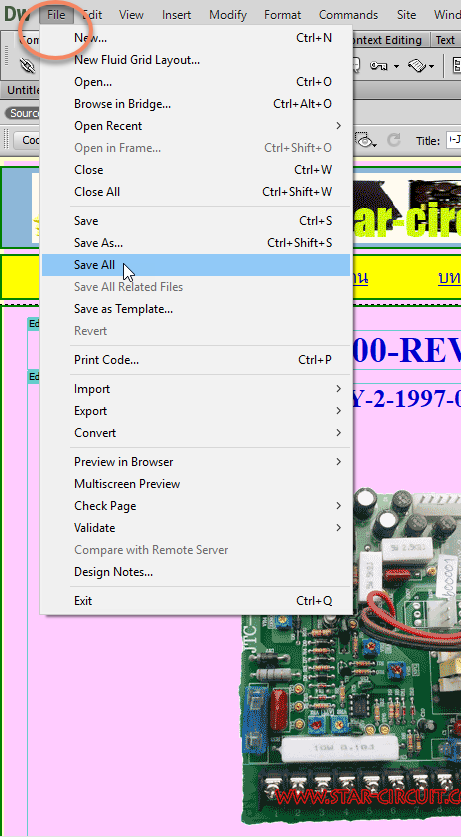The width and height of the screenshot is (461, 838).
Task: Open the Commands menu
Action: tap(348, 15)
